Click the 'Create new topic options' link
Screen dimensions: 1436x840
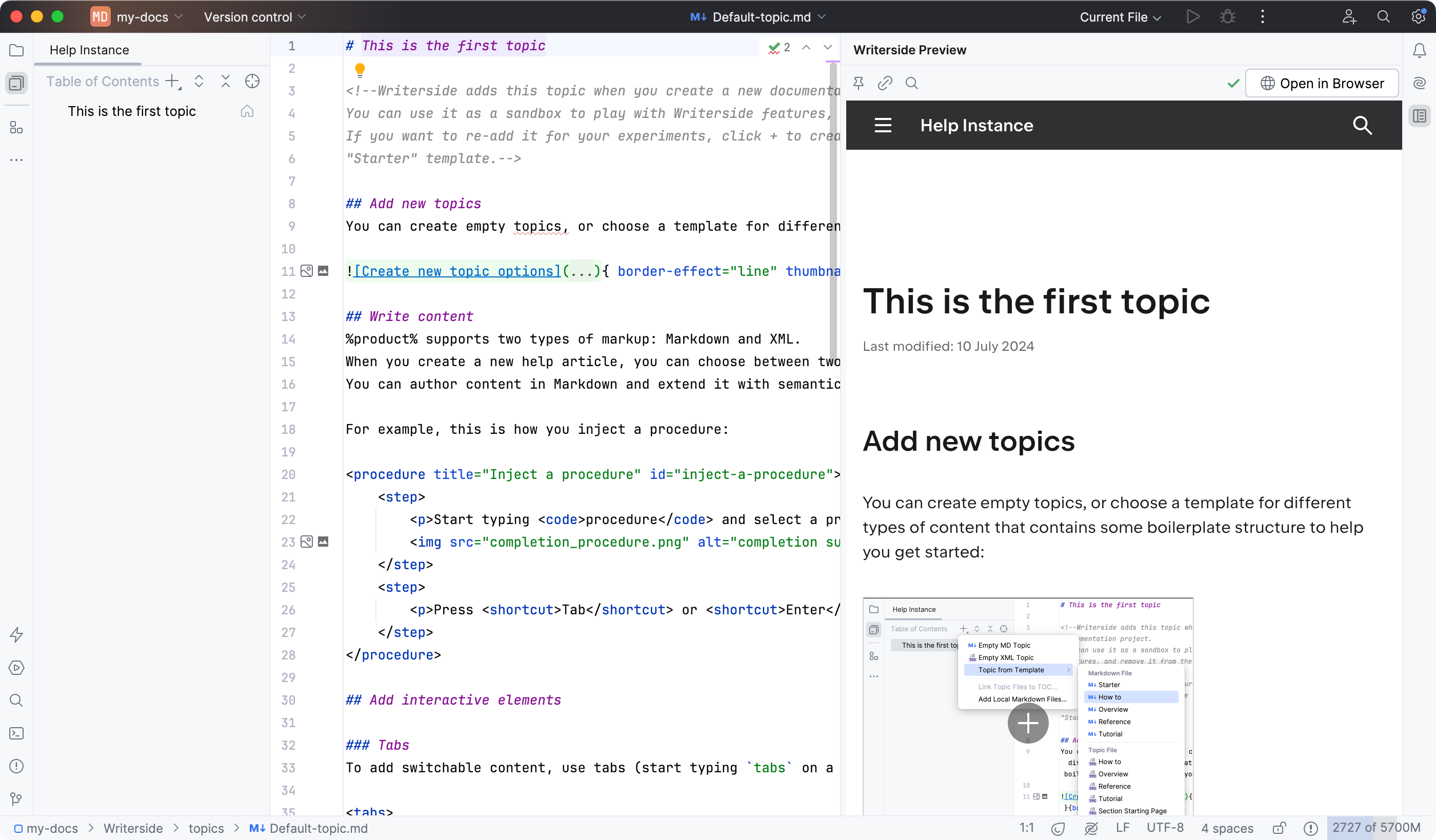(x=457, y=271)
